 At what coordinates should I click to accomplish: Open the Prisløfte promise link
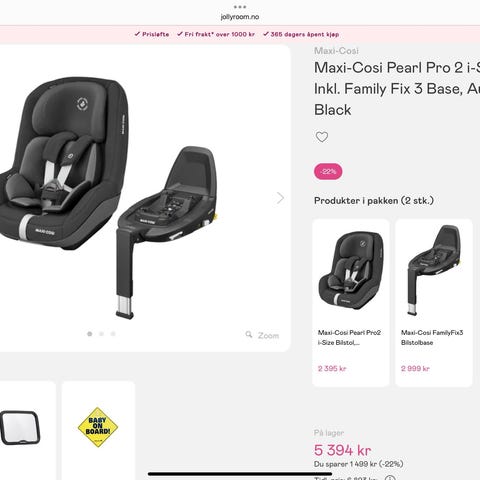coord(152,34)
